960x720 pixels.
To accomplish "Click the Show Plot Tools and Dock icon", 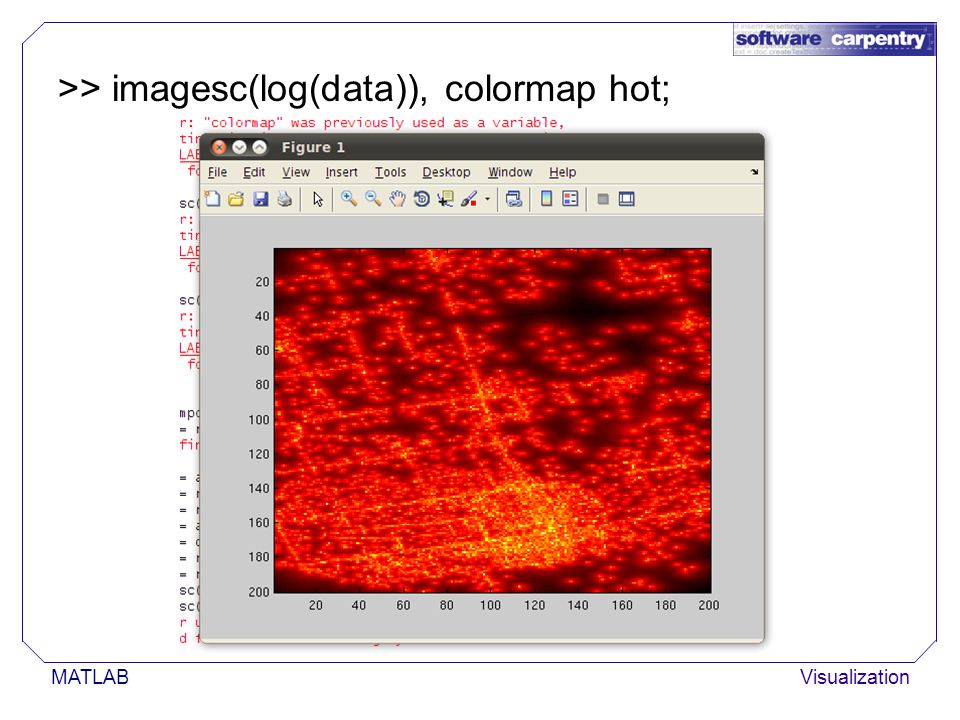I will (x=626, y=199).
